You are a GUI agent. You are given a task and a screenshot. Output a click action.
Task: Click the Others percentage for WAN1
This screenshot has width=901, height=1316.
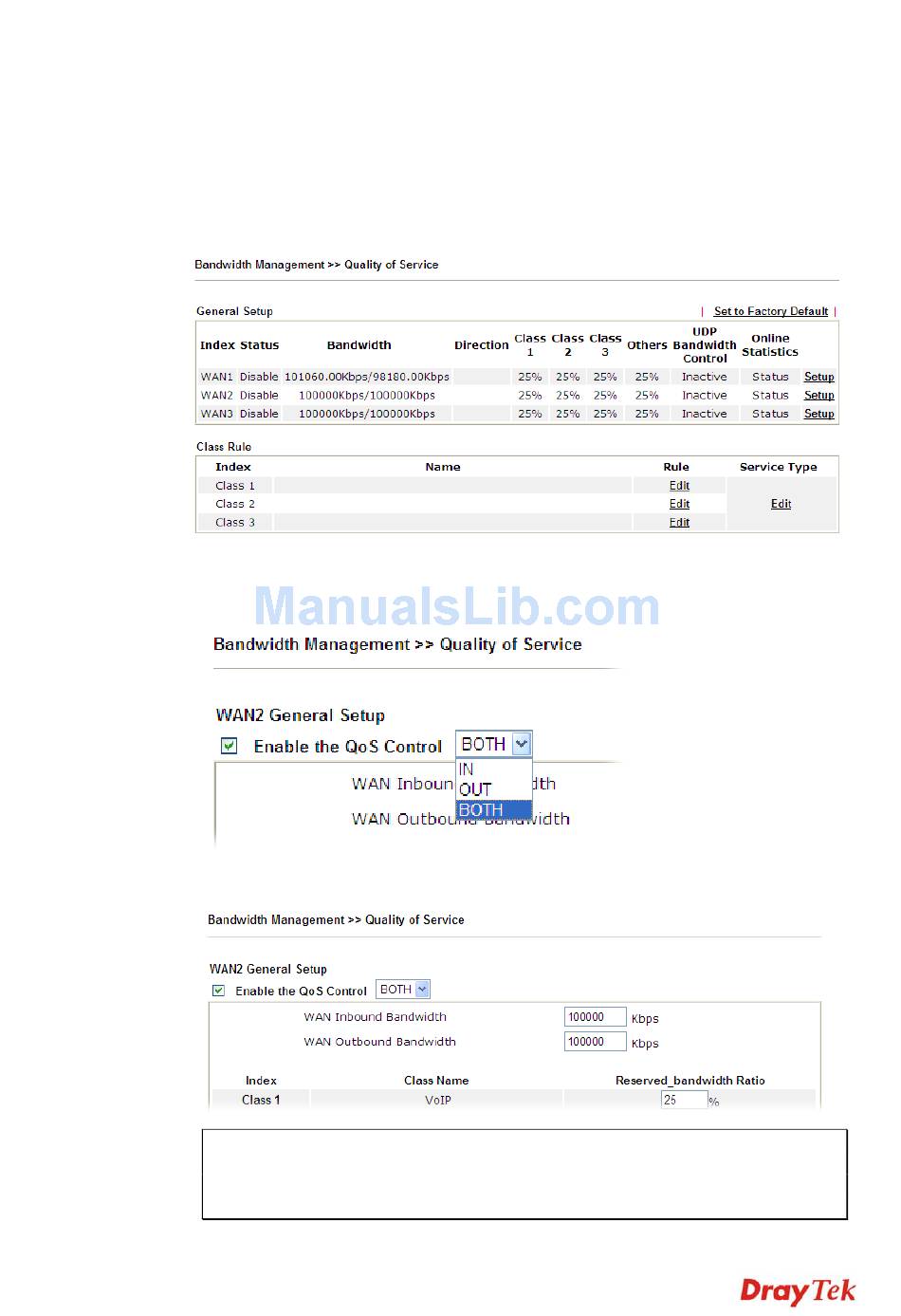point(647,377)
